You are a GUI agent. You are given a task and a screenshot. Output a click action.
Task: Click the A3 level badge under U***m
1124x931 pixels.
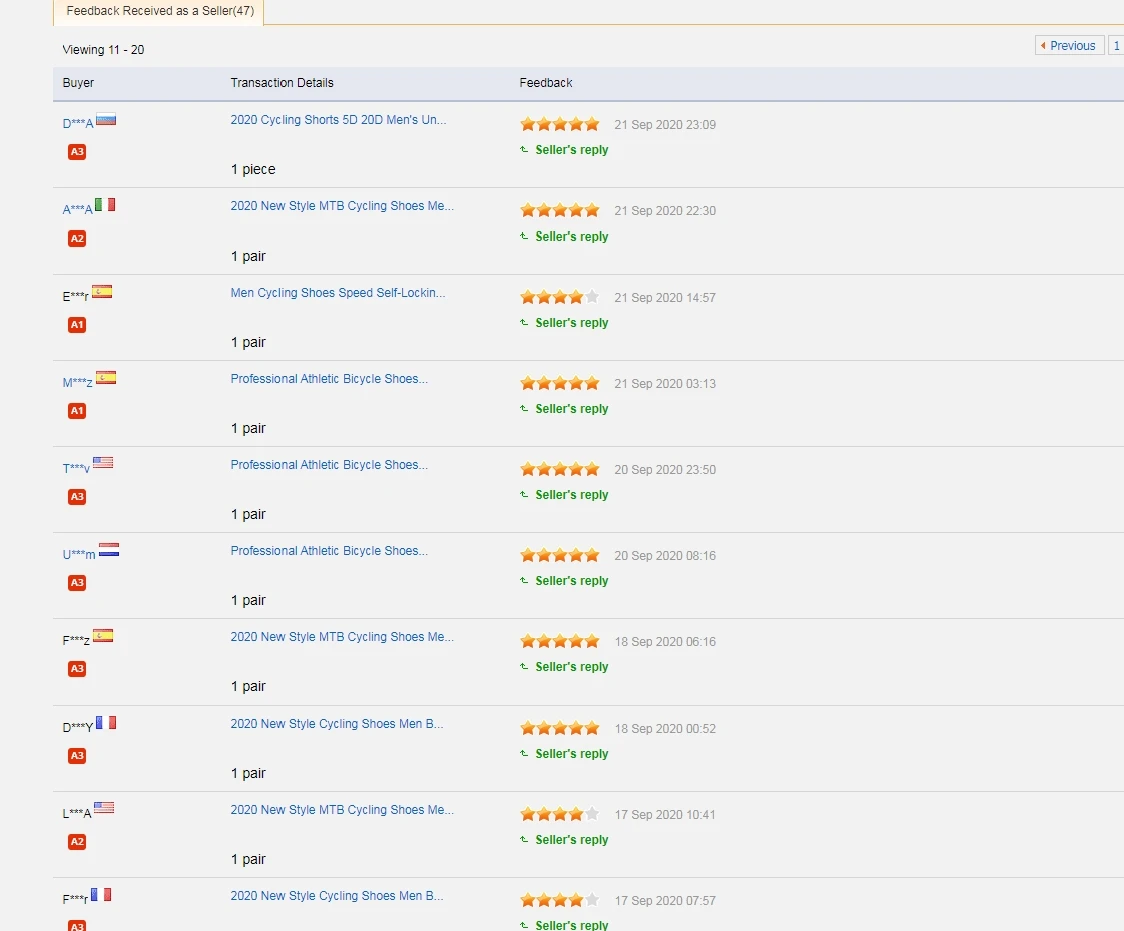click(77, 583)
